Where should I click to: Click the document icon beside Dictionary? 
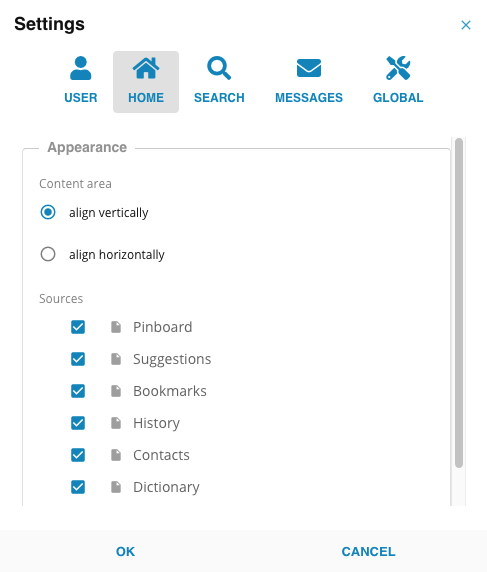point(116,487)
